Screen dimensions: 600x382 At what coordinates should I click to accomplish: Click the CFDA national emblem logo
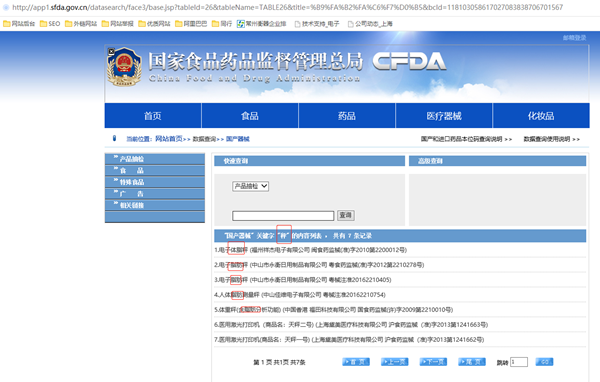pyautogui.click(x=124, y=67)
